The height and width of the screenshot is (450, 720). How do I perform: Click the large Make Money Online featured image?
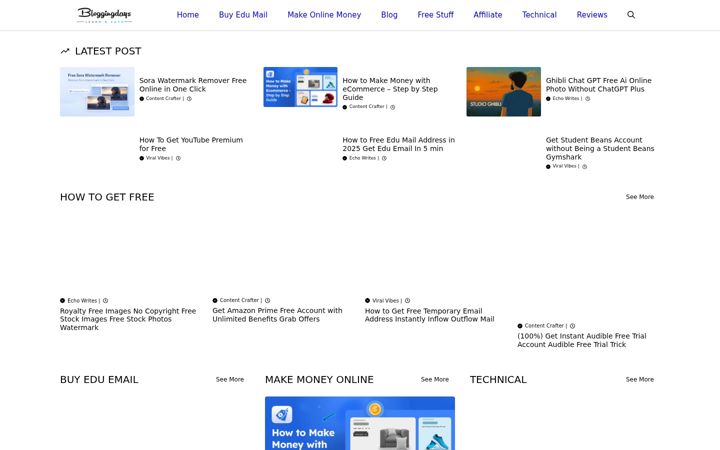point(360,423)
